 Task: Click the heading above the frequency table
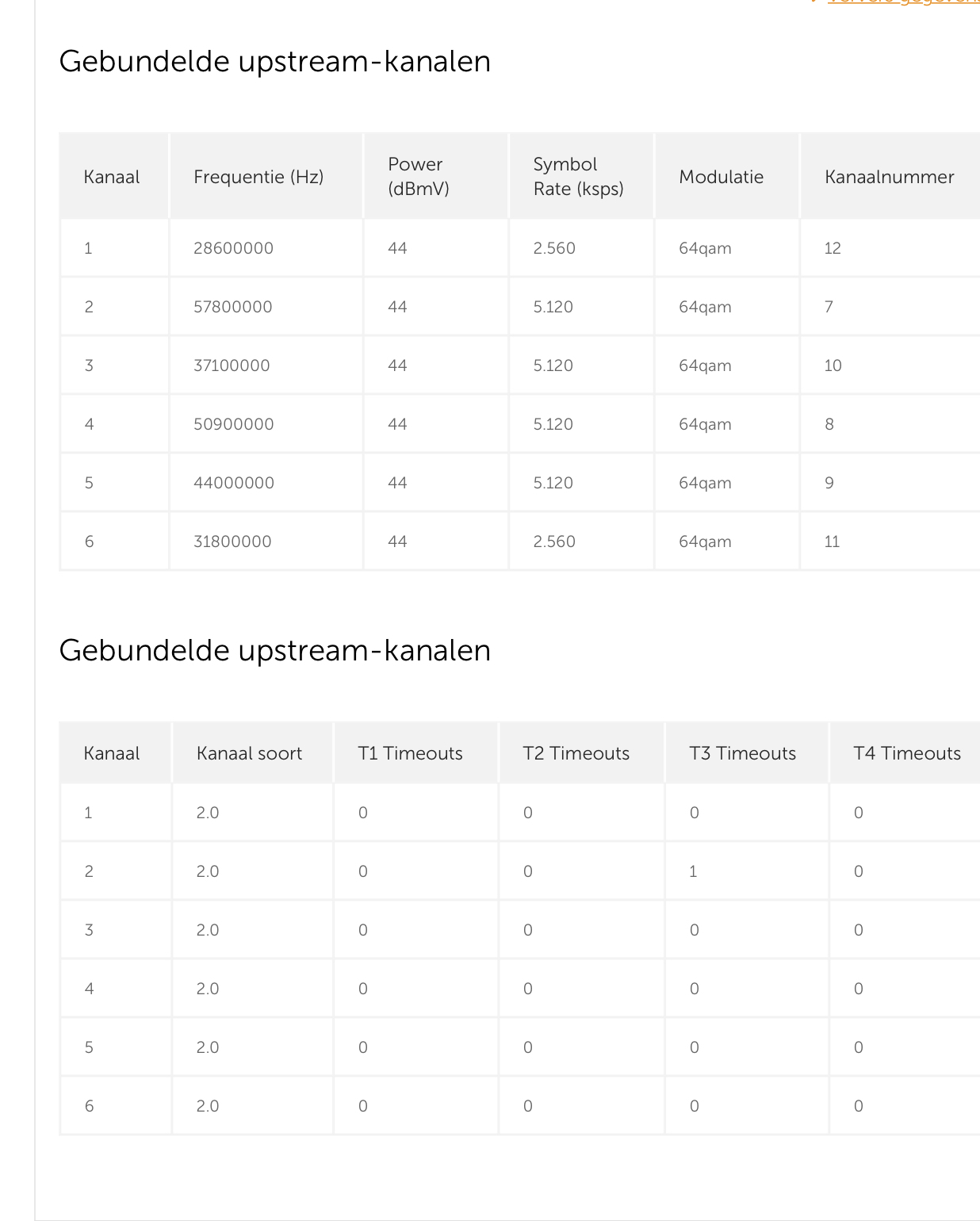274,62
